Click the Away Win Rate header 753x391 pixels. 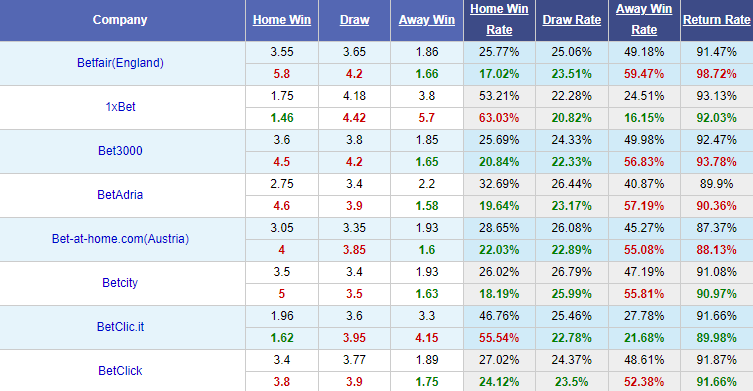pyautogui.click(x=644, y=19)
